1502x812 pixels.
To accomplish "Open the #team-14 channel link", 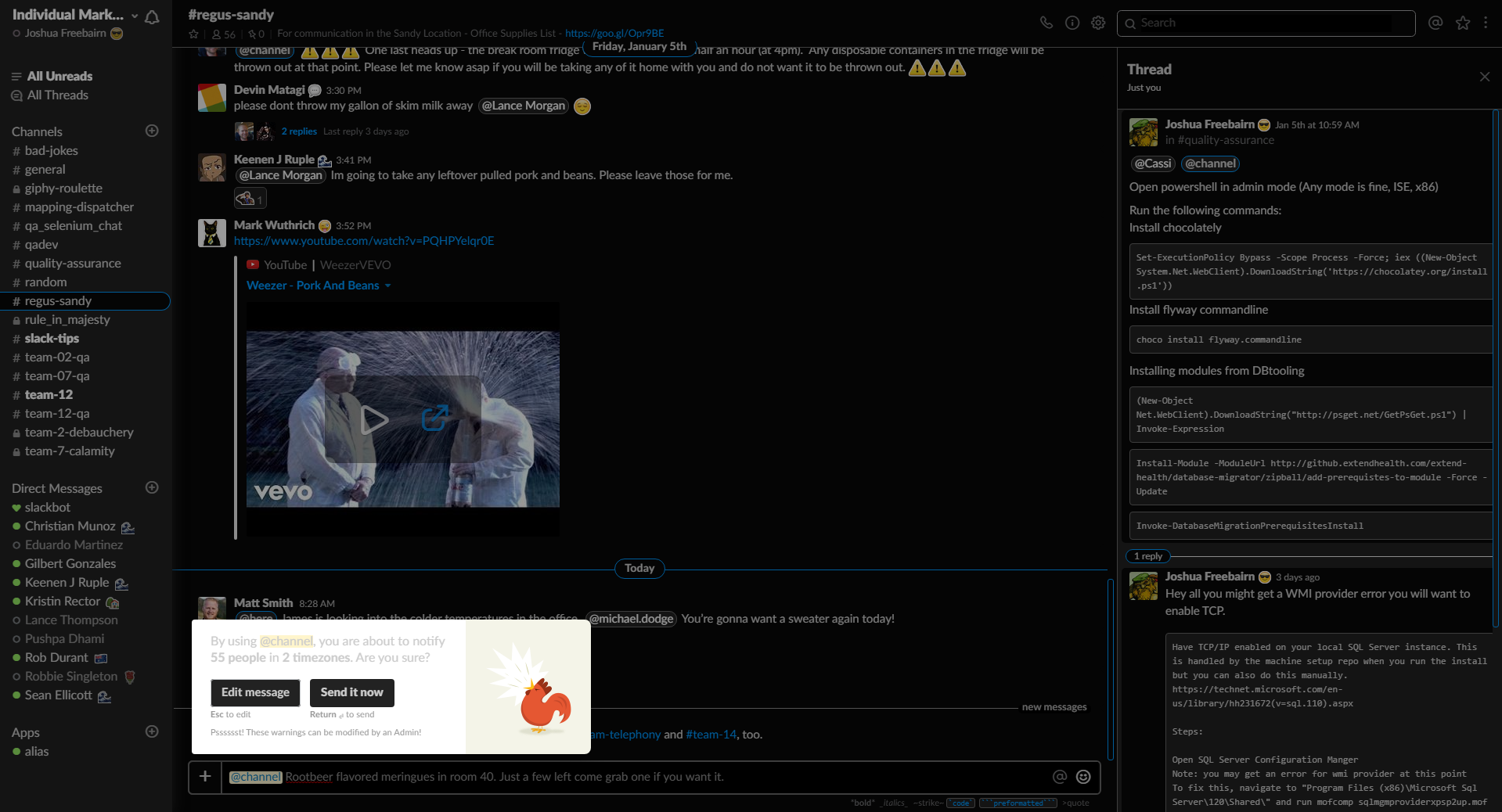I will [711, 735].
